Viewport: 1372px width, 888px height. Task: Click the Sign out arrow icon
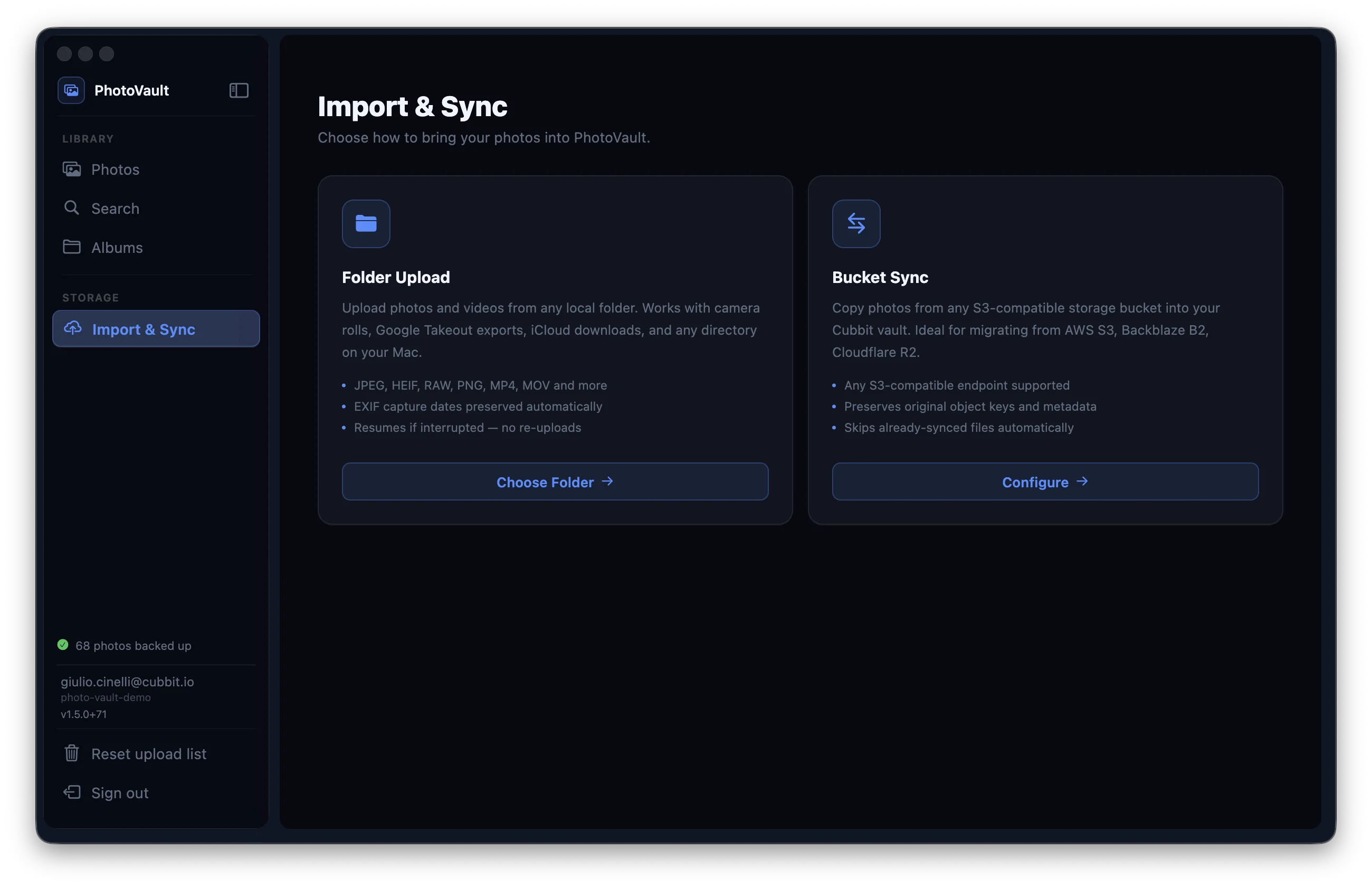pyautogui.click(x=71, y=792)
